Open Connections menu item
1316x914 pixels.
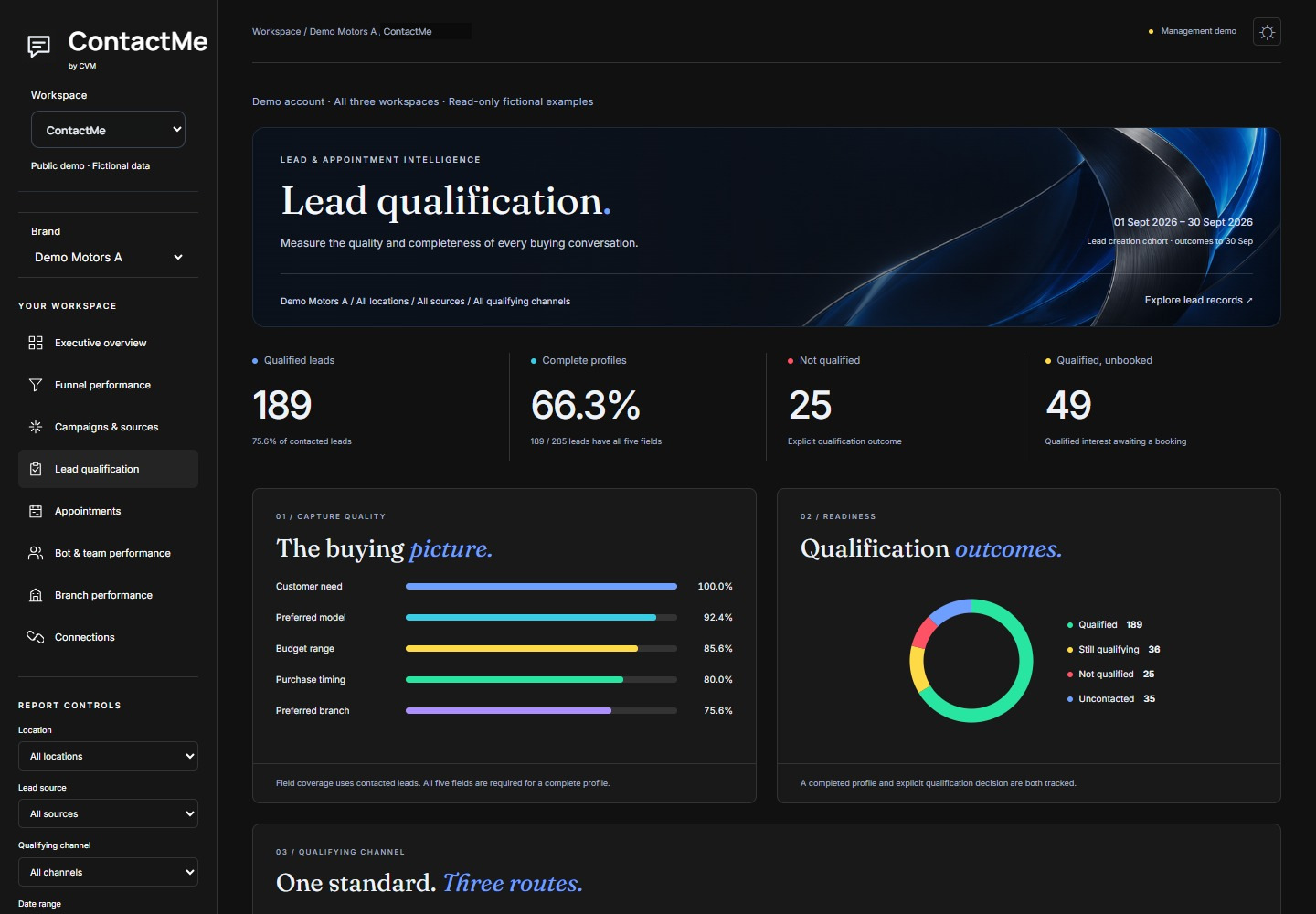coord(108,637)
